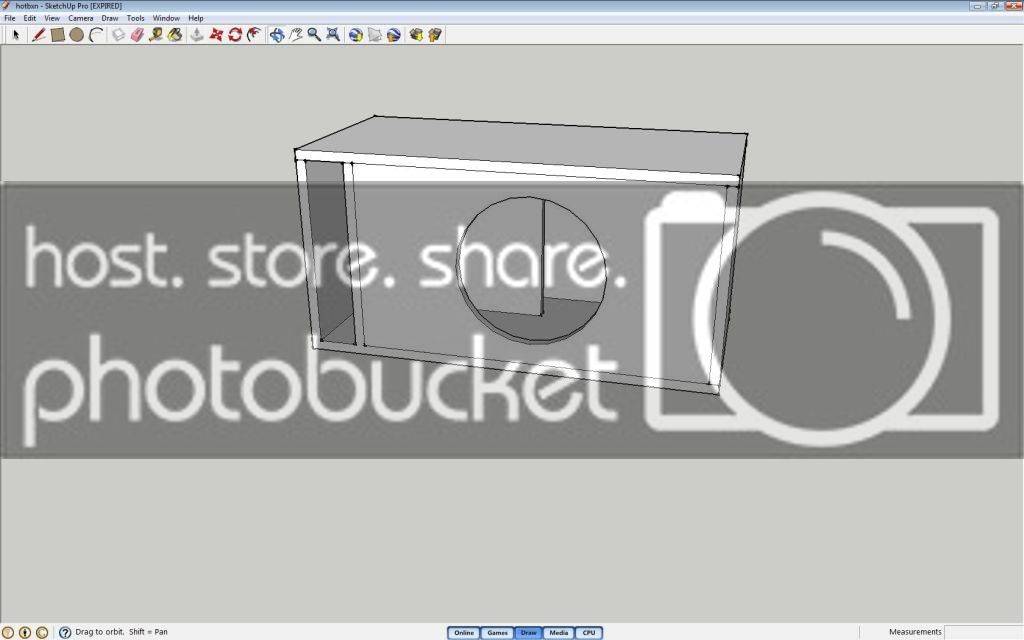
Task: Open the File menu
Action: tap(10, 18)
